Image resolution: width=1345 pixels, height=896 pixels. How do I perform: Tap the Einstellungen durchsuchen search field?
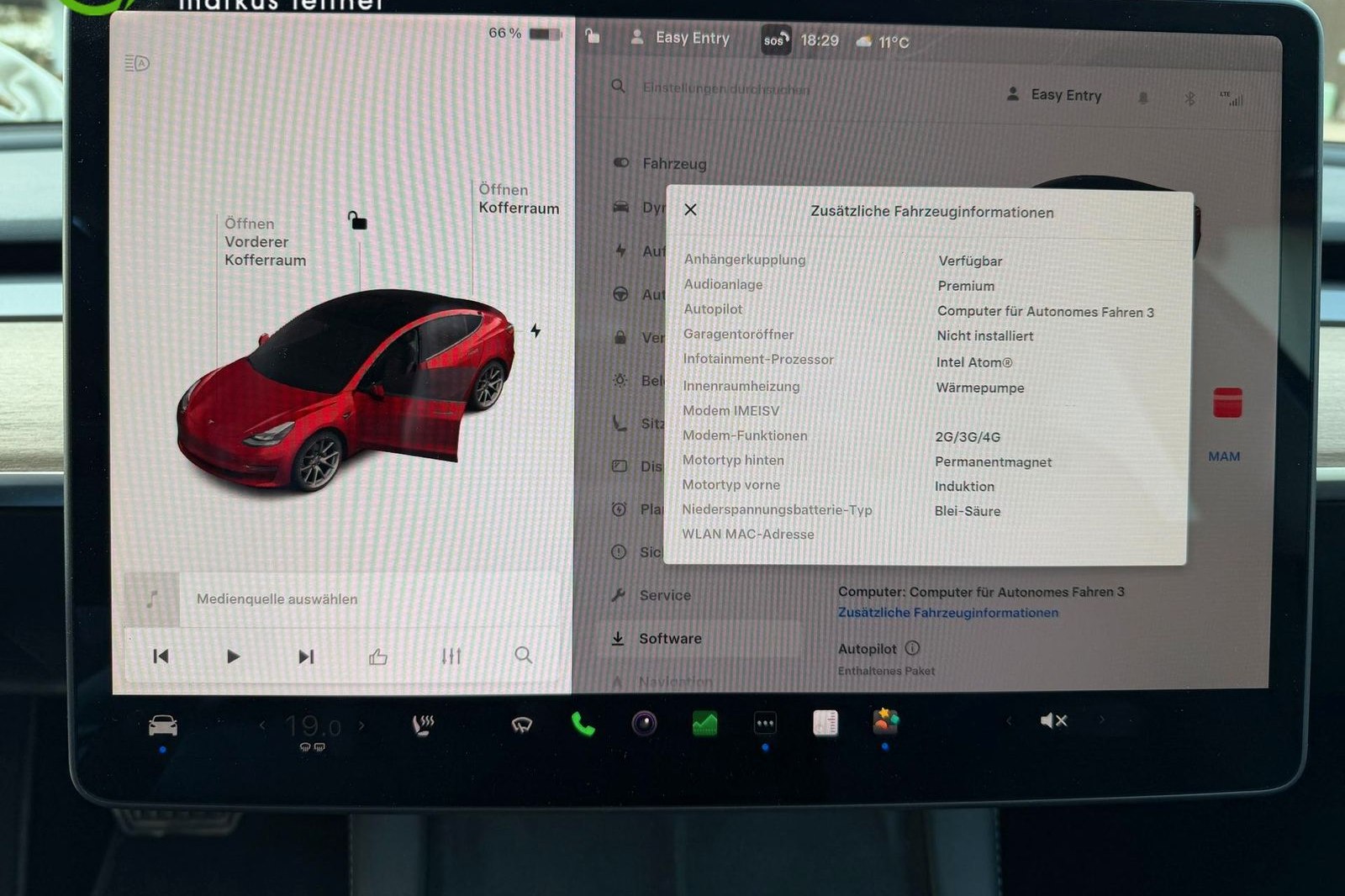725,88
